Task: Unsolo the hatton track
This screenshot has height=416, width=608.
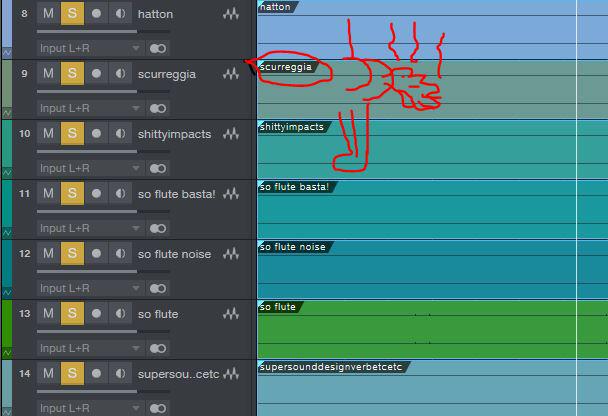Action: tap(72, 14)
